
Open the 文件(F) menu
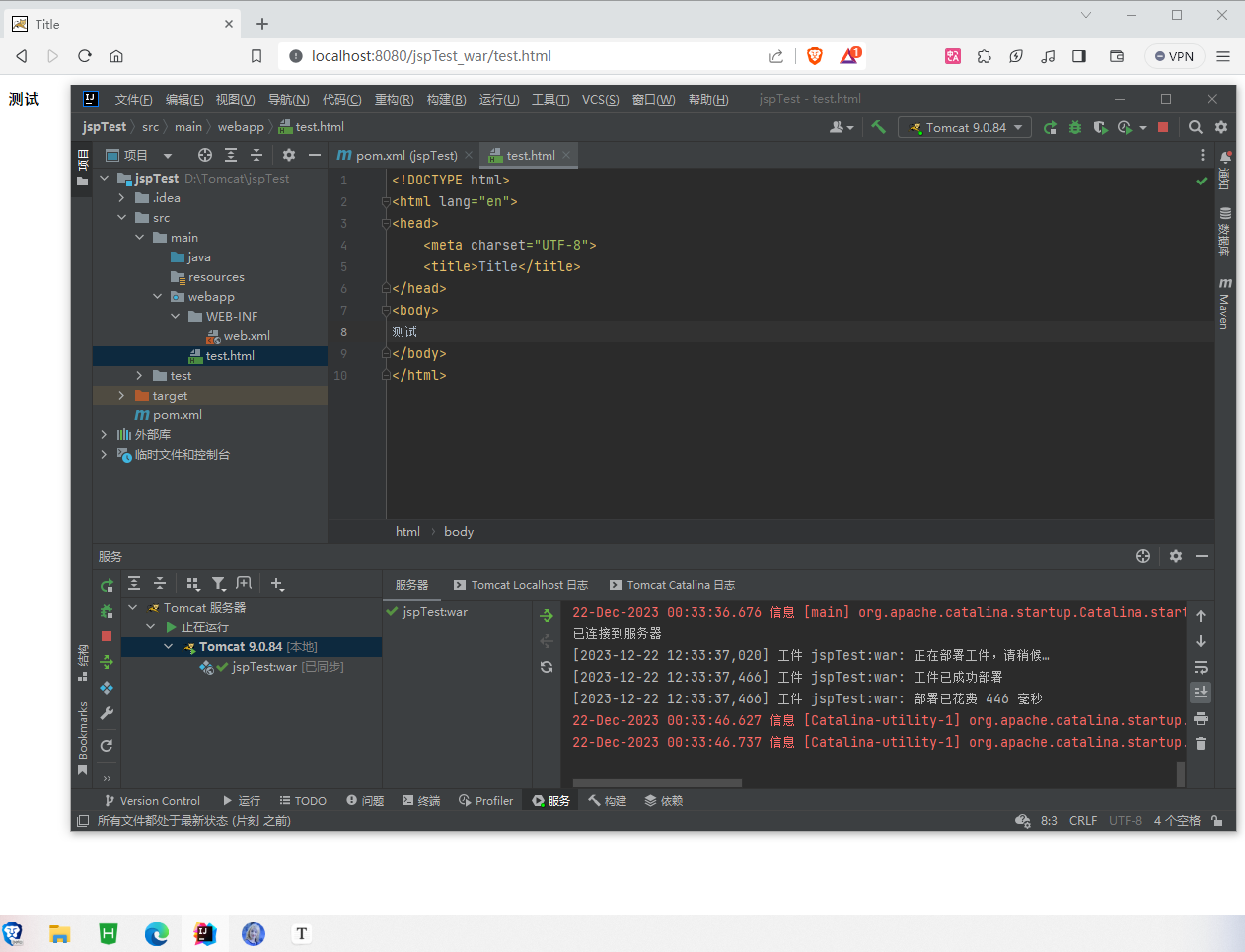[x=133, y=99]
